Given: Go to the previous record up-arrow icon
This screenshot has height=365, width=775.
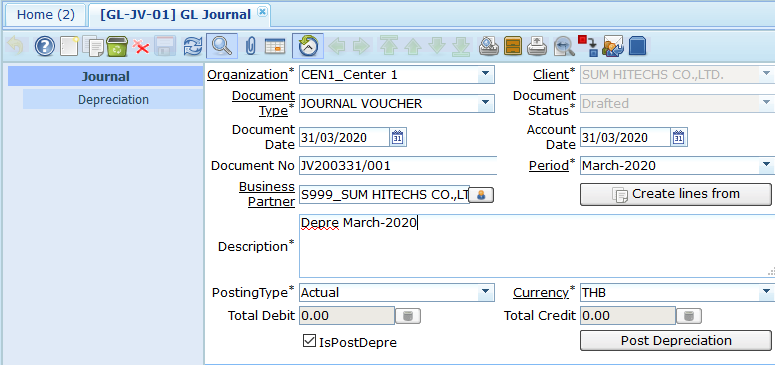Looking at the screenshot, I should pyautogui.click(x=412, y=46).
